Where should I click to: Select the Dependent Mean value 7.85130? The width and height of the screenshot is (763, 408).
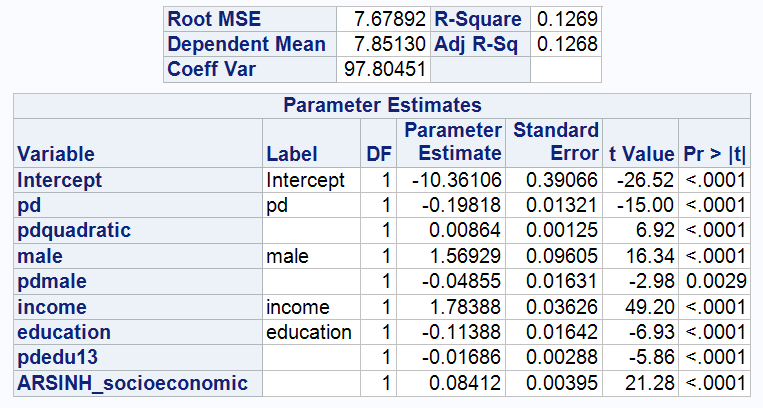coord(382,45)
